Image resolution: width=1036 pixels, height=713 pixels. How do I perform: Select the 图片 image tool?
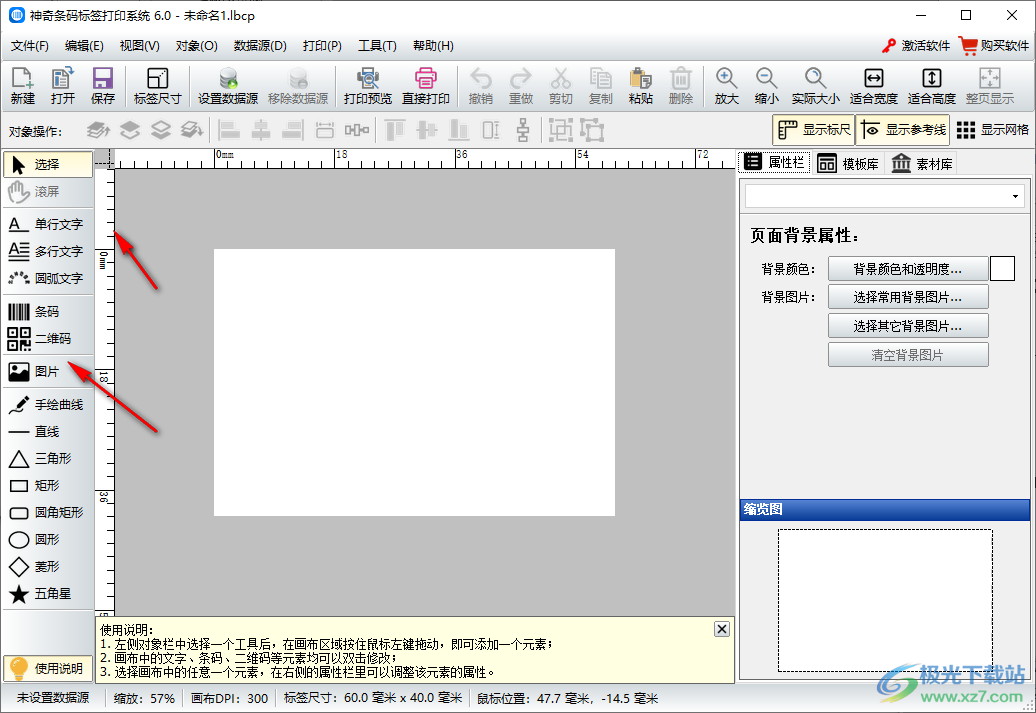48,372
